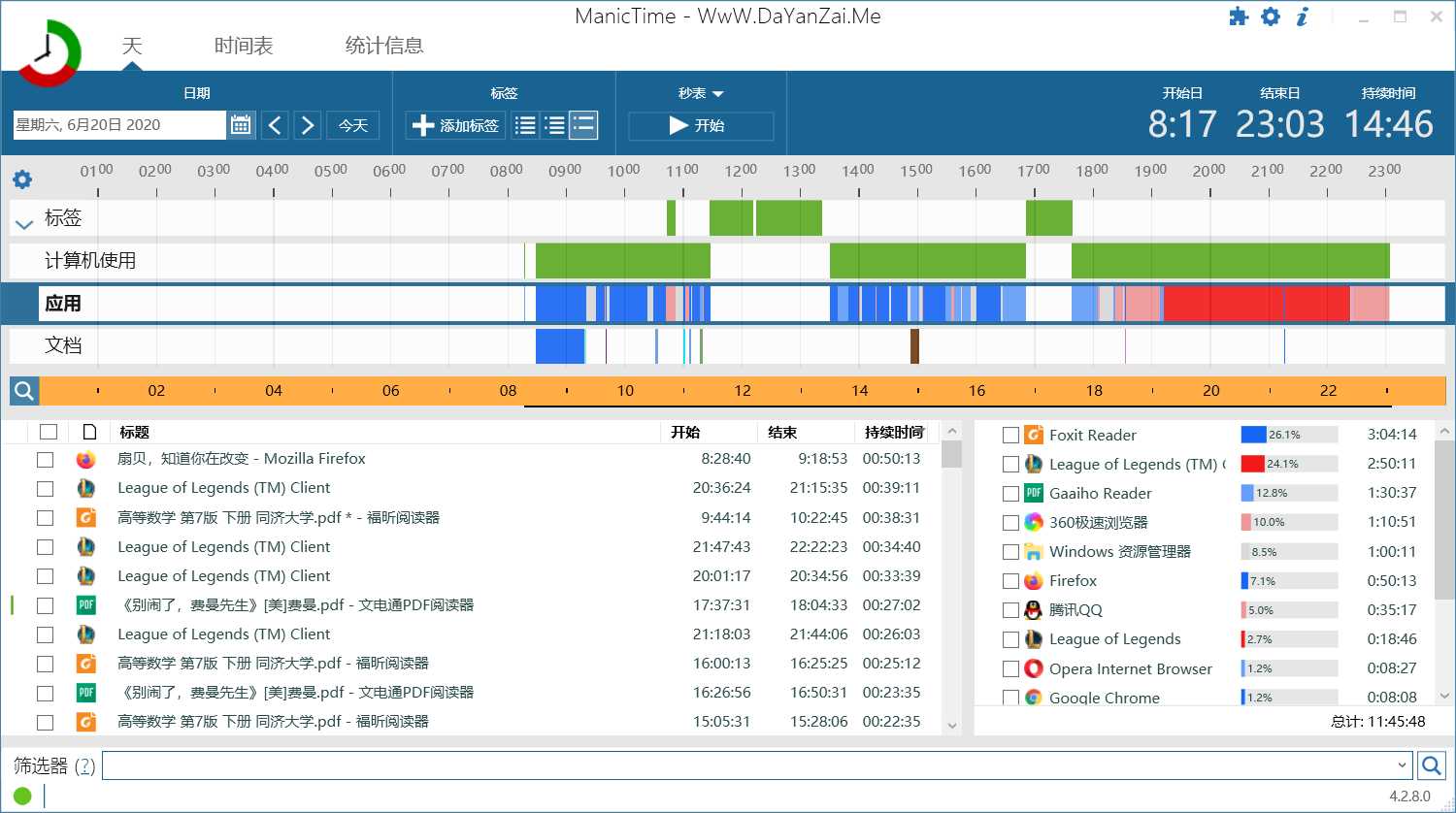Check row starting at 20:36:24
This screenshot has width=1456, height=813.
(x=45, y=488)
